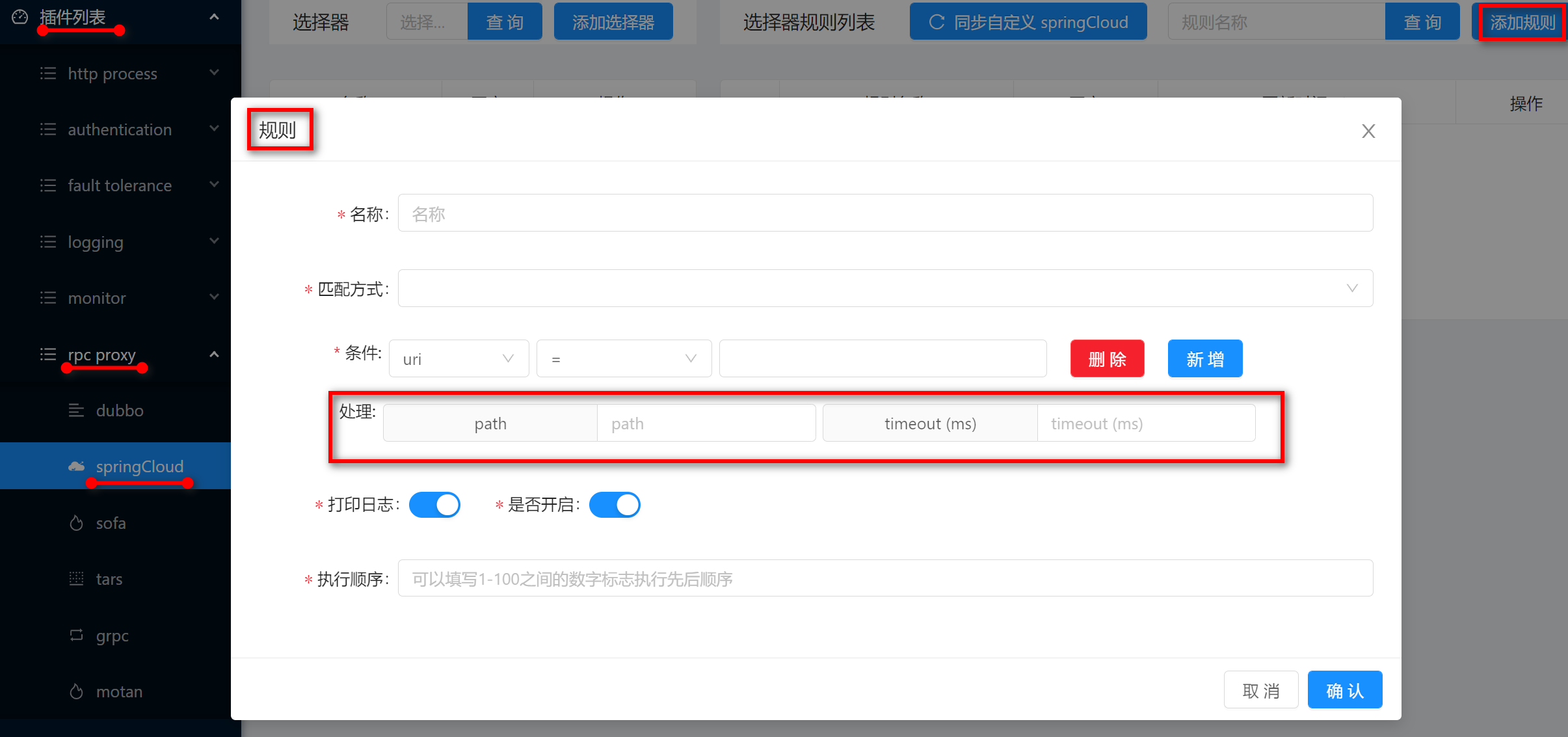Click the rpc proxy list icon
This screenshot has width=1568, height=737.
tap(48, 355)
